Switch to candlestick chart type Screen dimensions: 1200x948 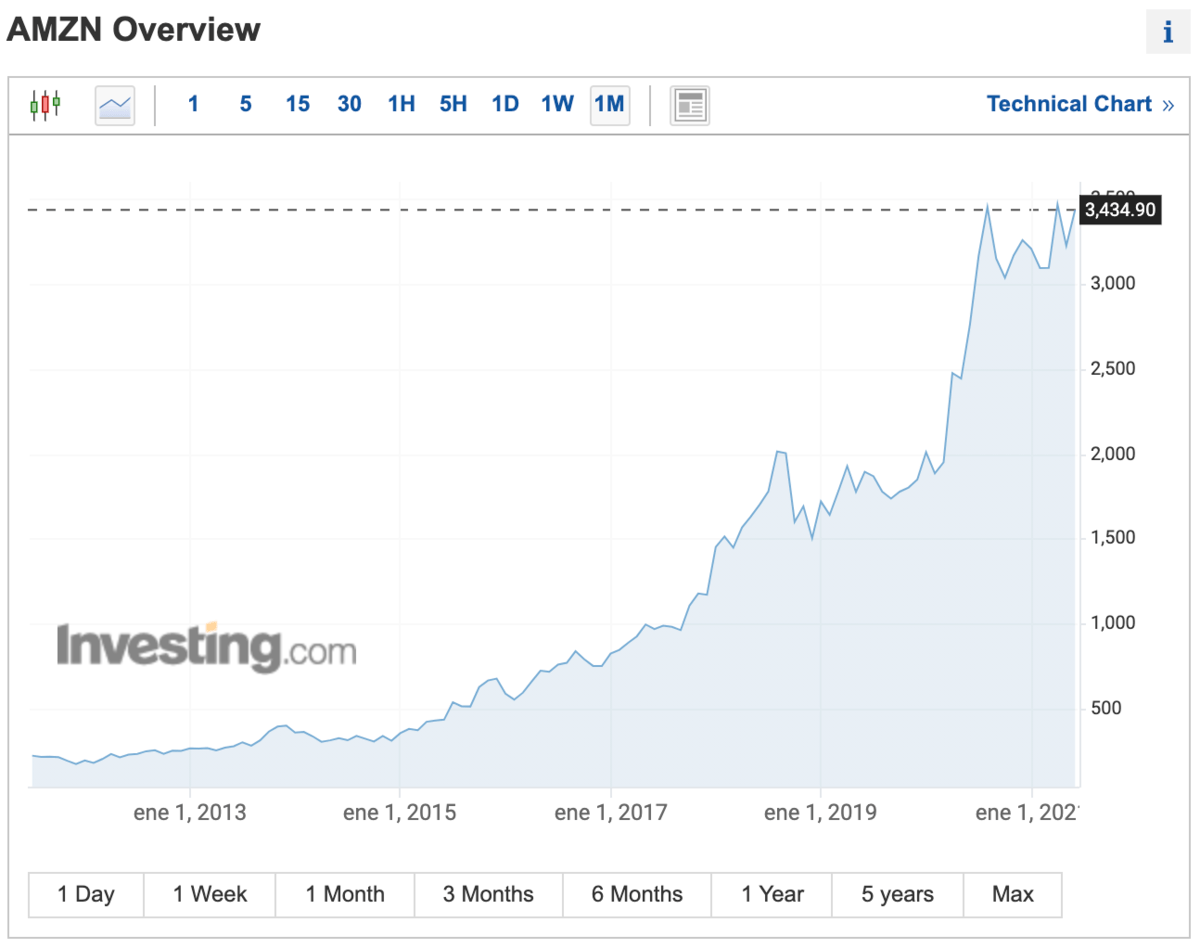click(x=45, y=104)
